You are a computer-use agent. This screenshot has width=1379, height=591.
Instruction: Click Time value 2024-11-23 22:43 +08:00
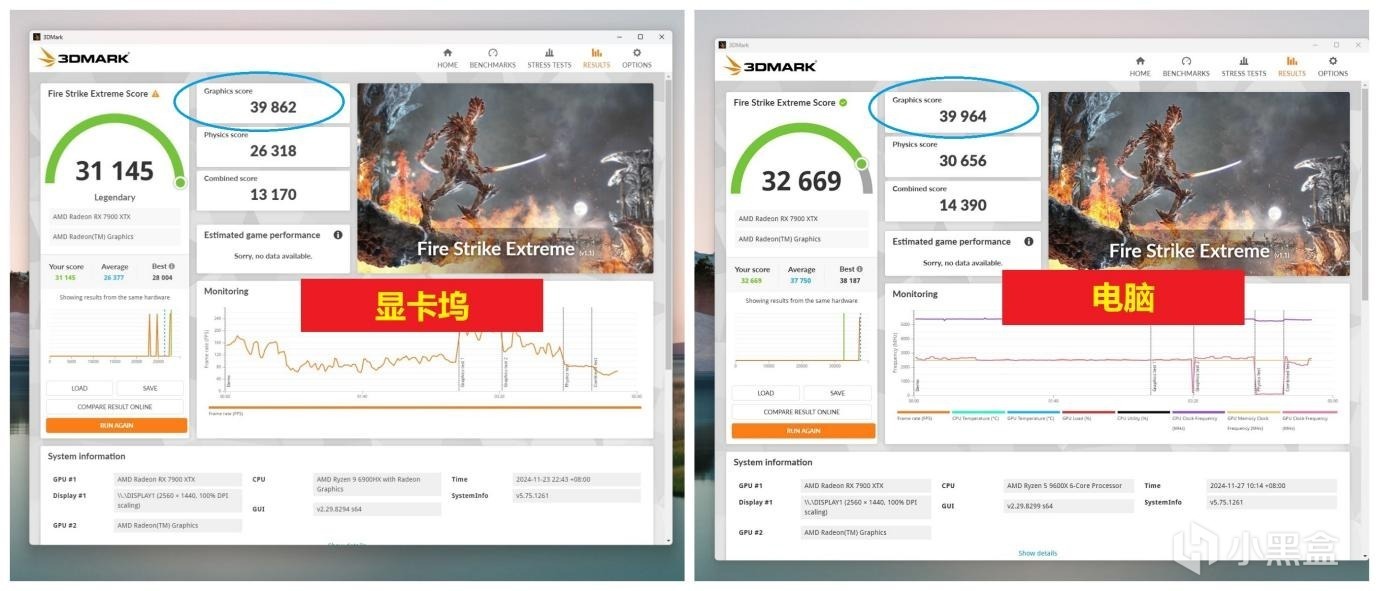(x=575, y=479)
